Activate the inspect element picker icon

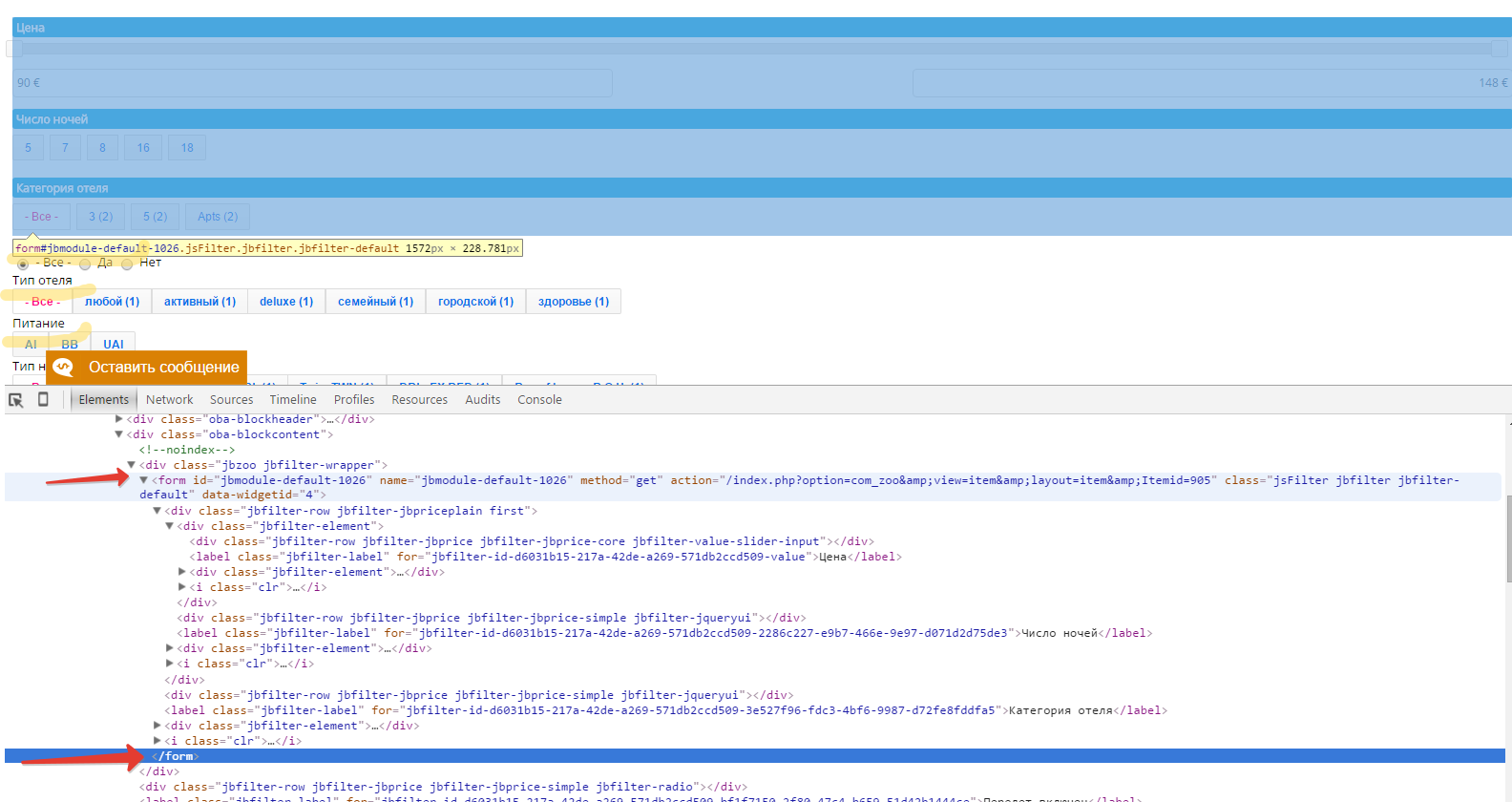[16, 400]
